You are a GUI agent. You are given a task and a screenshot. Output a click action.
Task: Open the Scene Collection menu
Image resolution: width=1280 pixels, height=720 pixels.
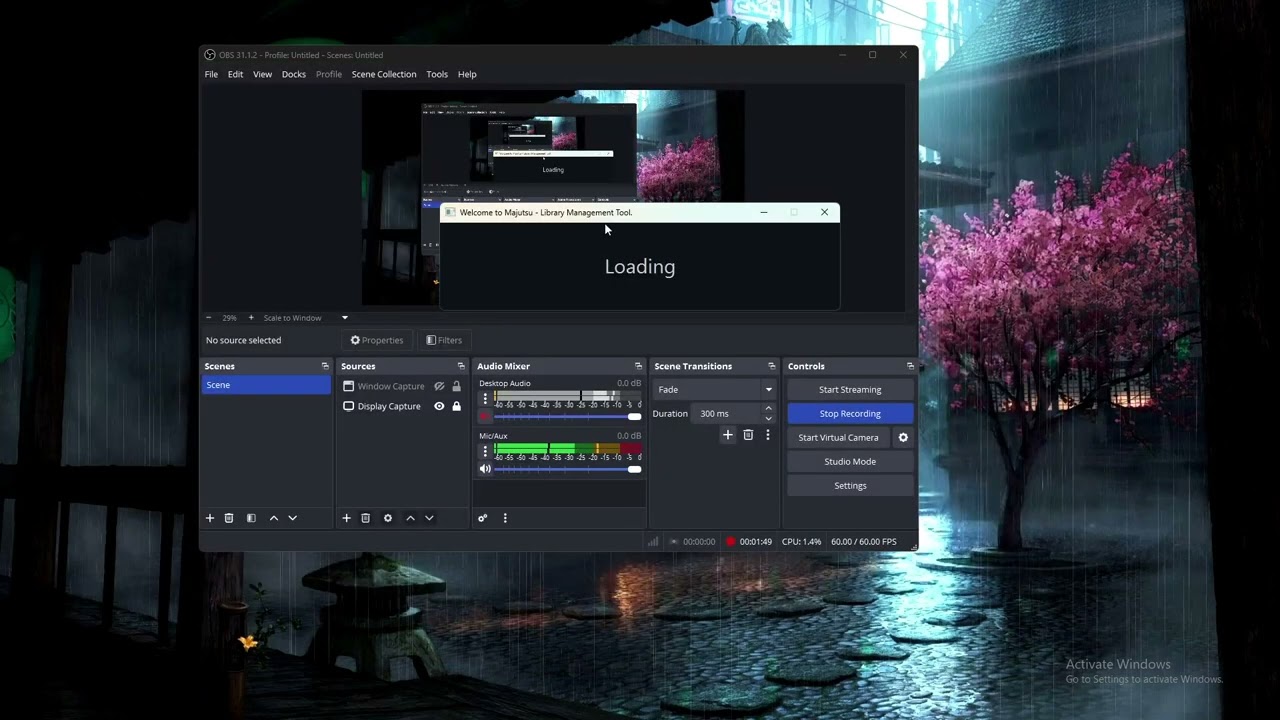(384, 74)
